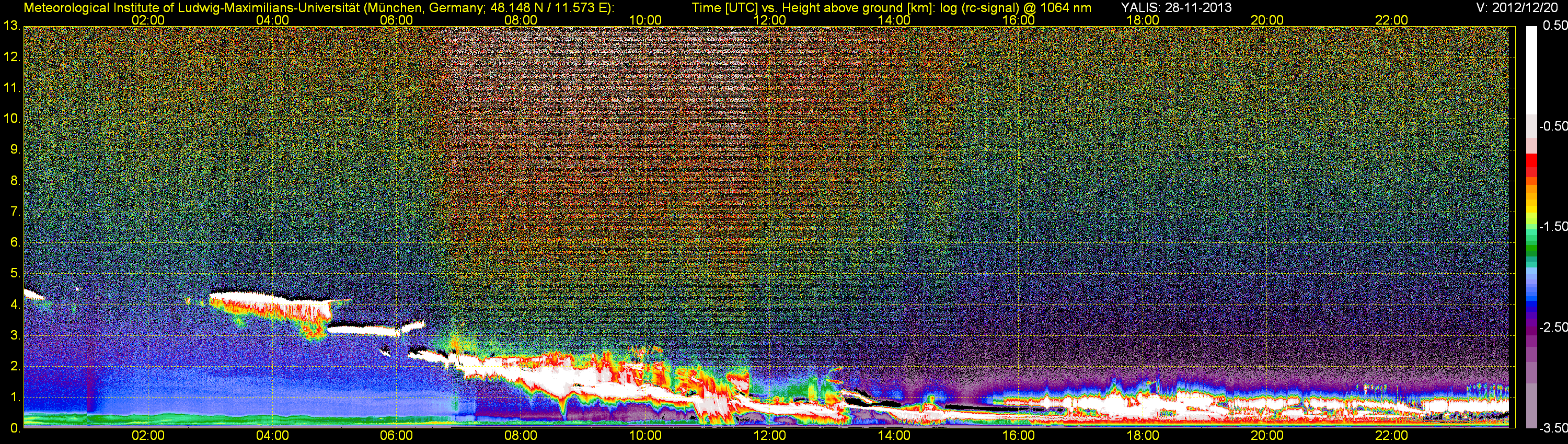Select the 13 km height axis label

(x=11, y=26)
